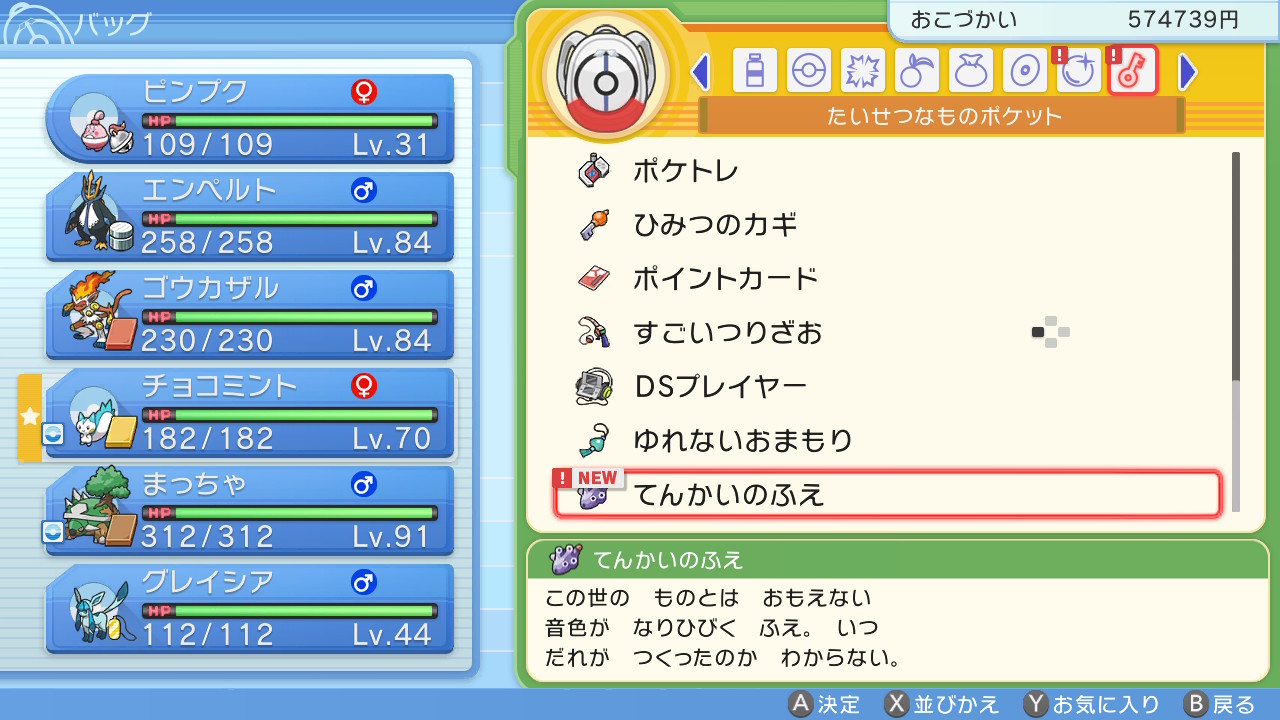Open the treasures pouch pocket icon
This screenshot has height=720, width=1280.
(970, 71)
